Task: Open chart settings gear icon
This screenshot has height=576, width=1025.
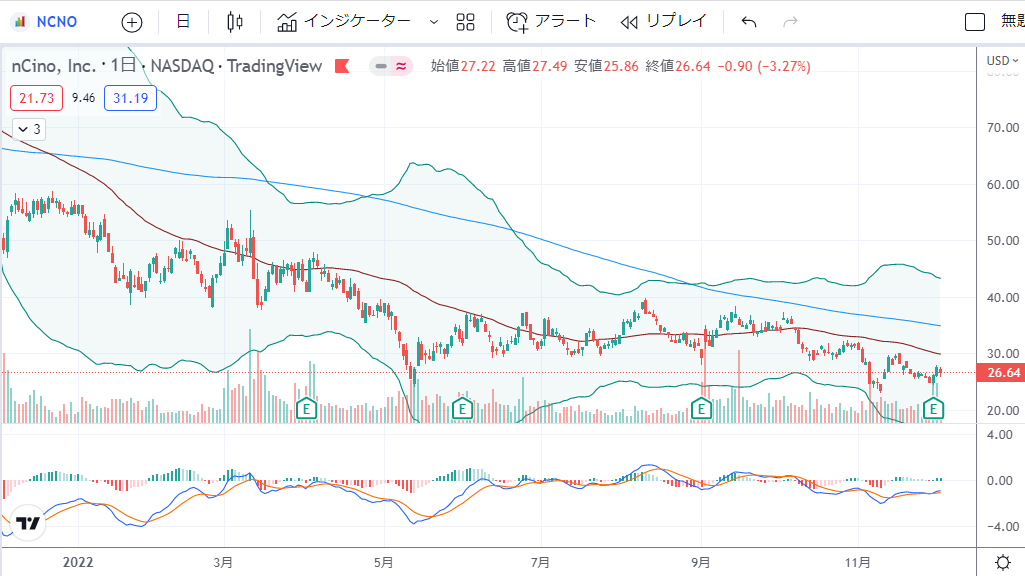Action: coord(1003,562)
